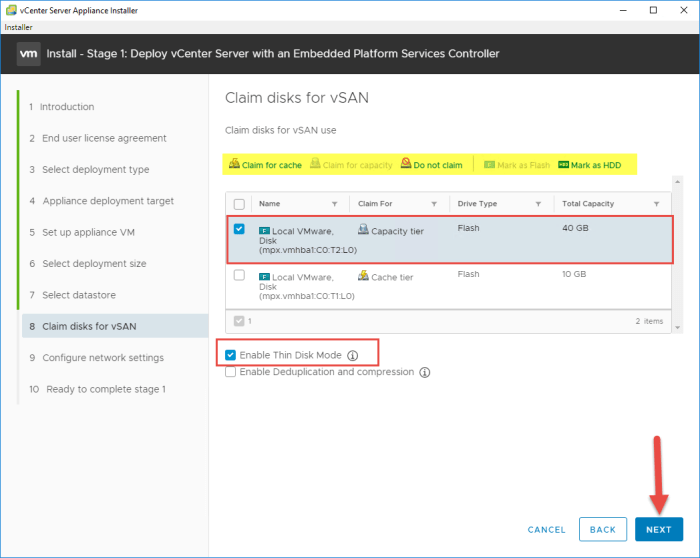Screen dimensions: 700x558
Task: Click step 9 Configure network settings
Action: pos(96,358)
